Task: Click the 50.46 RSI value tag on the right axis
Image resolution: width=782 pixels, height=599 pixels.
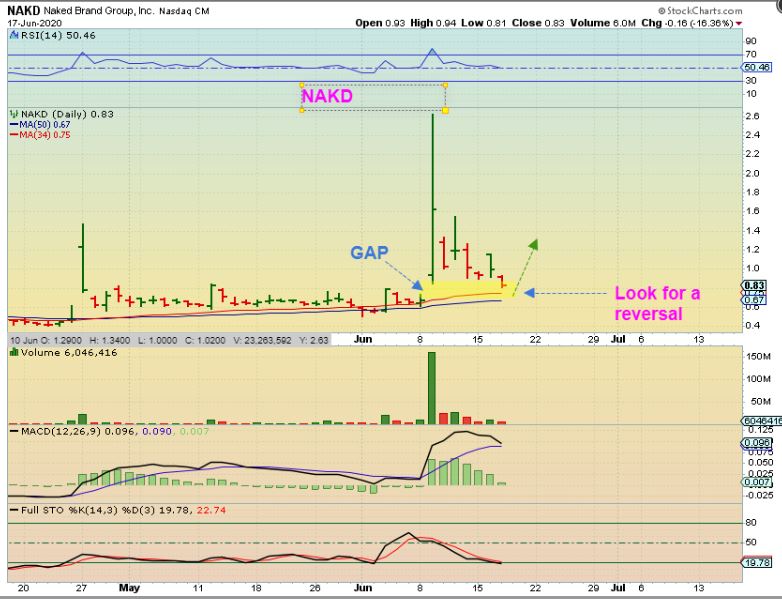Action: pos(757,67)
